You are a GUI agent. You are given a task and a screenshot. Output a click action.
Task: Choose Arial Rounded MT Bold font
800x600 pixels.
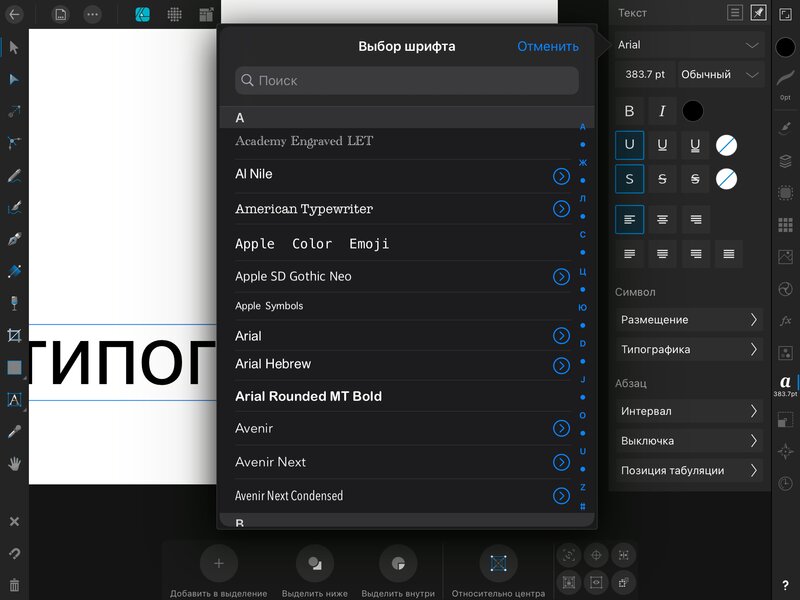[309, 396]
